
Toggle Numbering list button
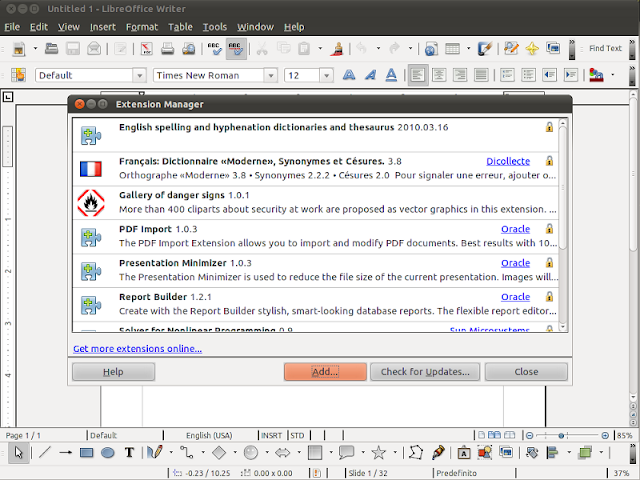(x=507, y=75)
